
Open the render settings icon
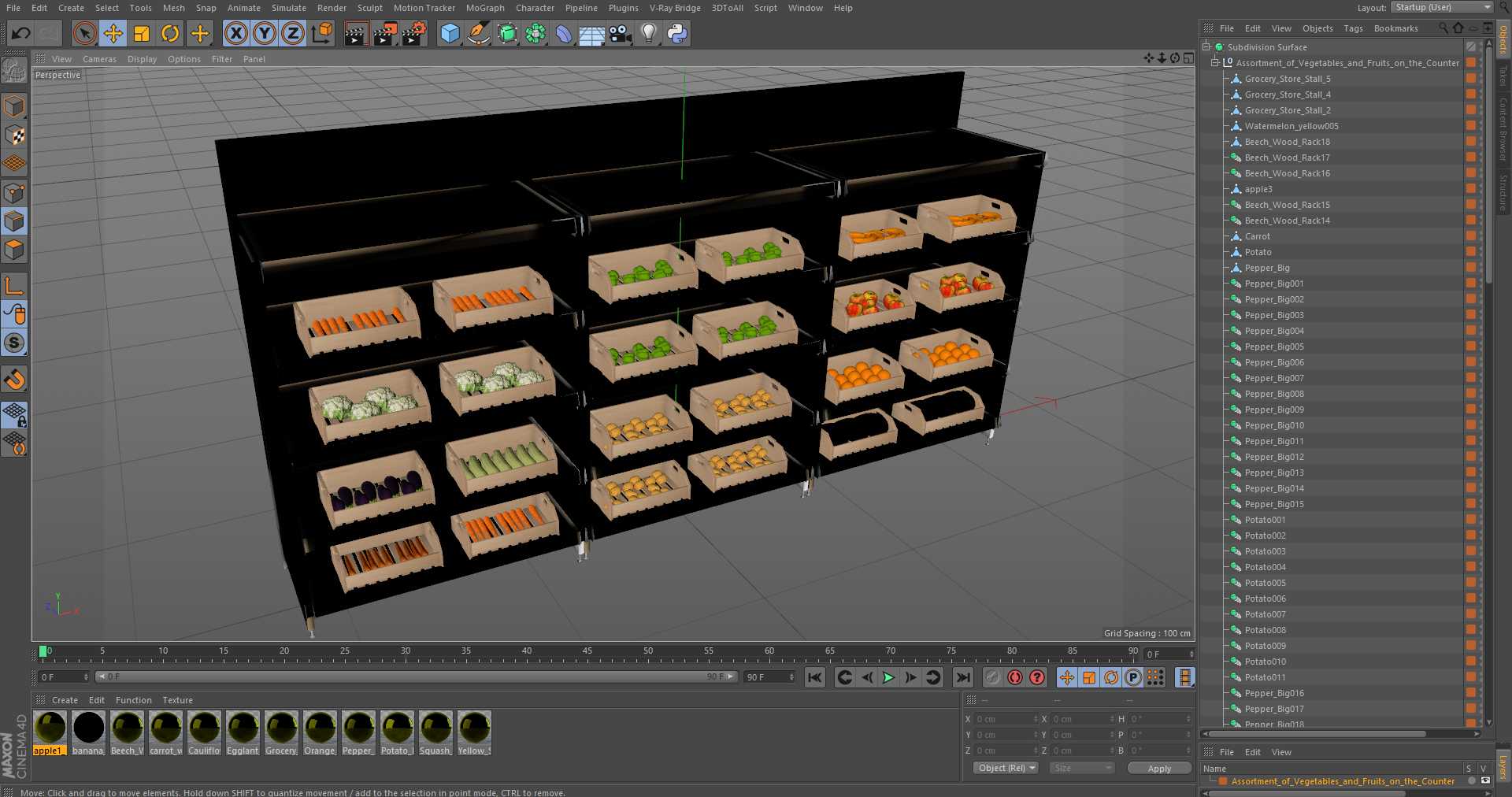tap(414, 33)
